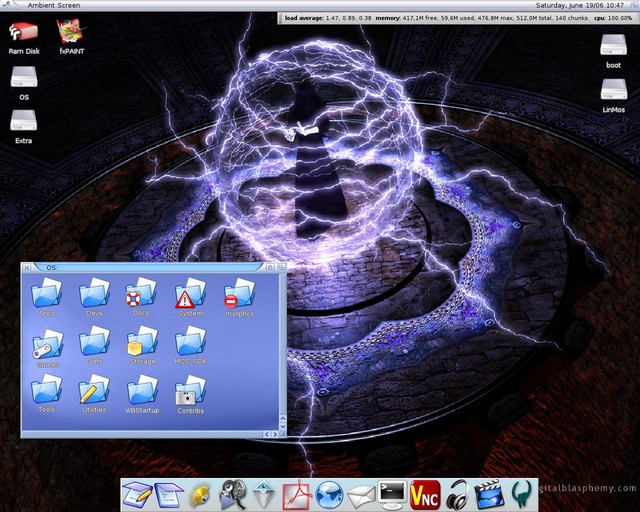This screenshot has width=640, height=512.
Task: Select the boot drive icon
Action: coord(613,50)
